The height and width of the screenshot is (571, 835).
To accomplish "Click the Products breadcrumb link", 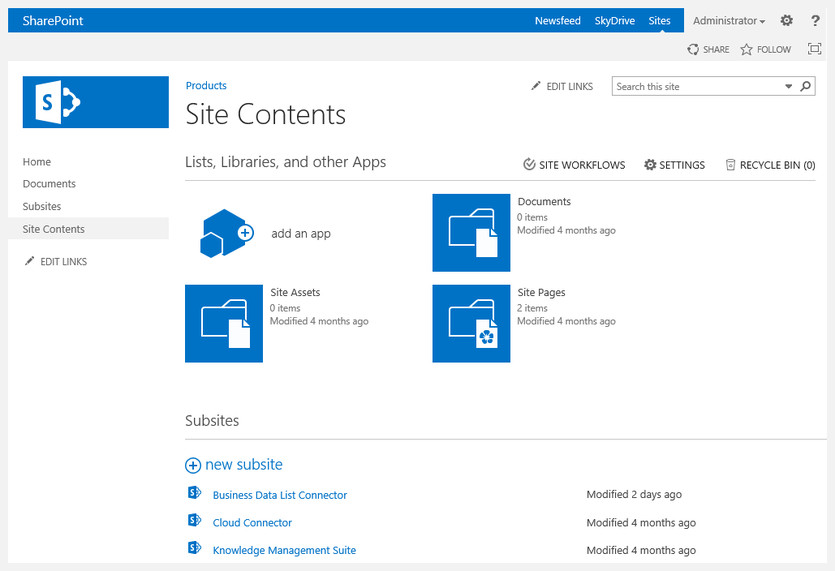I will (x=206, y=85).
